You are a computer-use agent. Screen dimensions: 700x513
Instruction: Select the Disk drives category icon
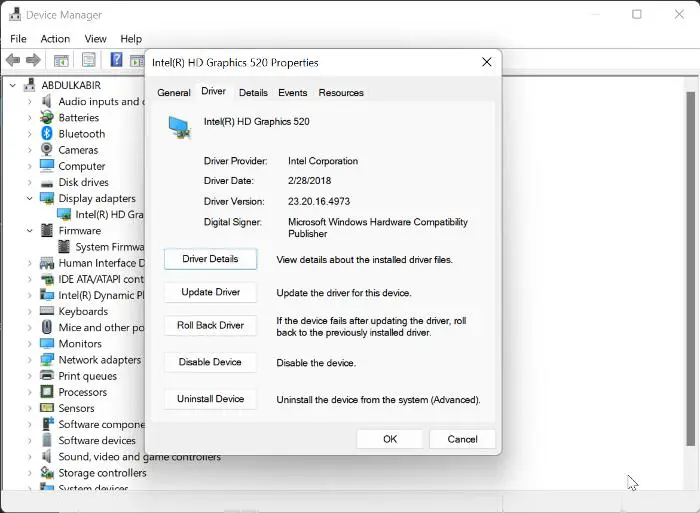(x=46, y=183)
